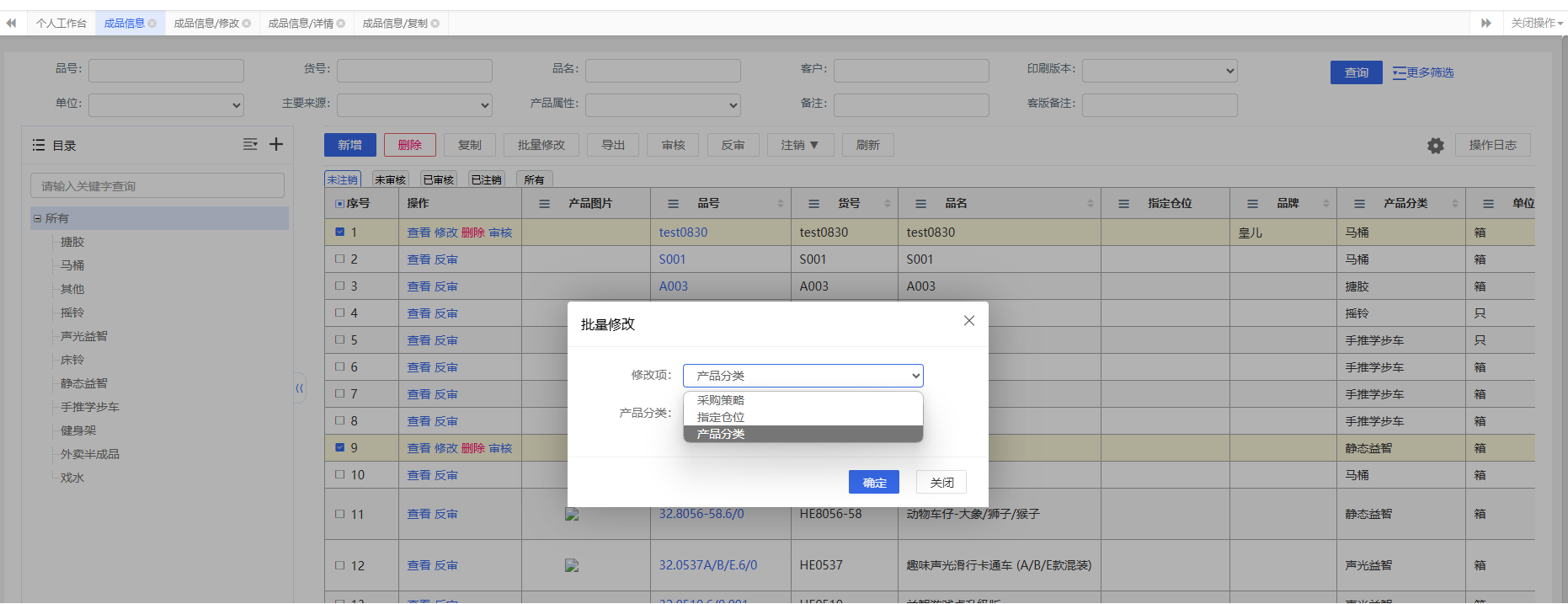This screenshot has height=604, width=1568.
Task: Sort by 货号 column arrows
Action: click(x=888, y=204)
